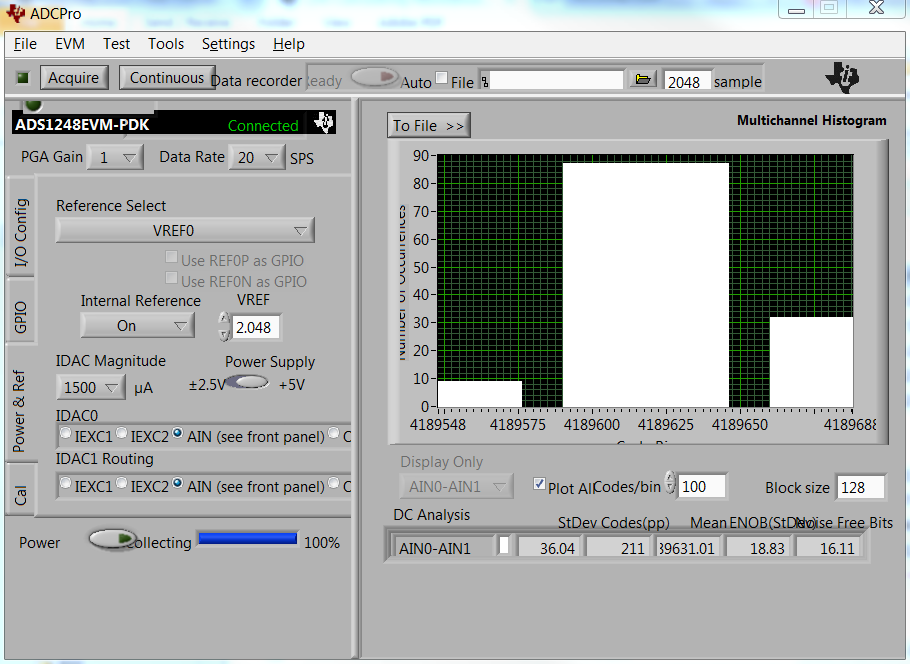Increment the VREF value stepper

[224, 319]
